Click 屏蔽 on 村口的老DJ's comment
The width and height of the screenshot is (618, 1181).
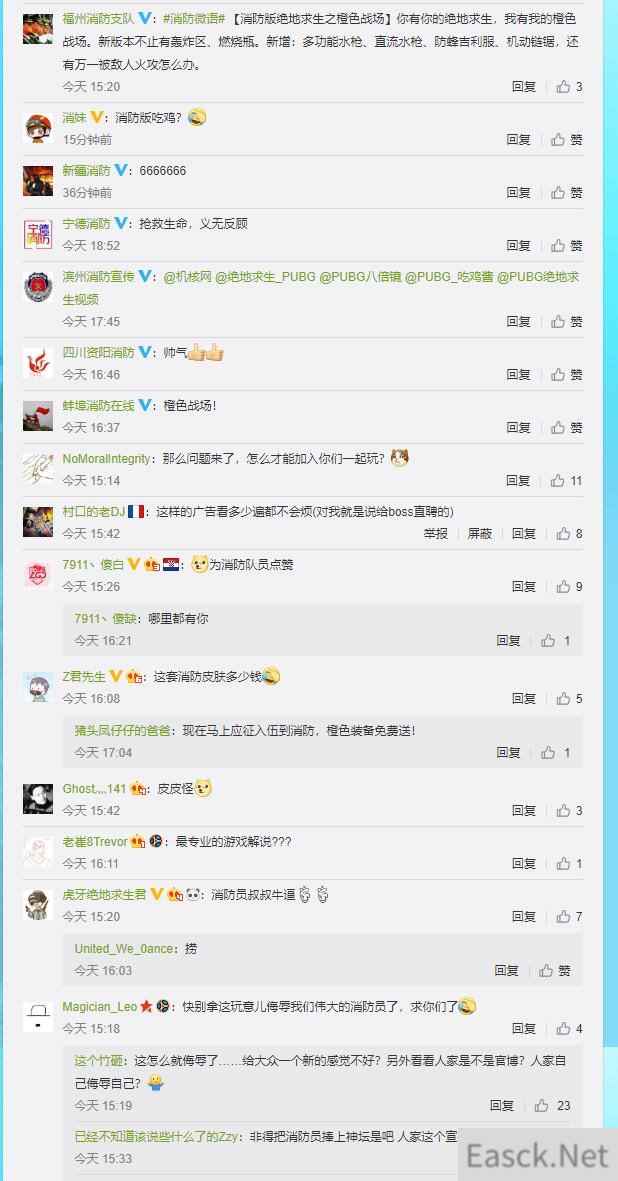pyautogui.click(x=480, y=533)
